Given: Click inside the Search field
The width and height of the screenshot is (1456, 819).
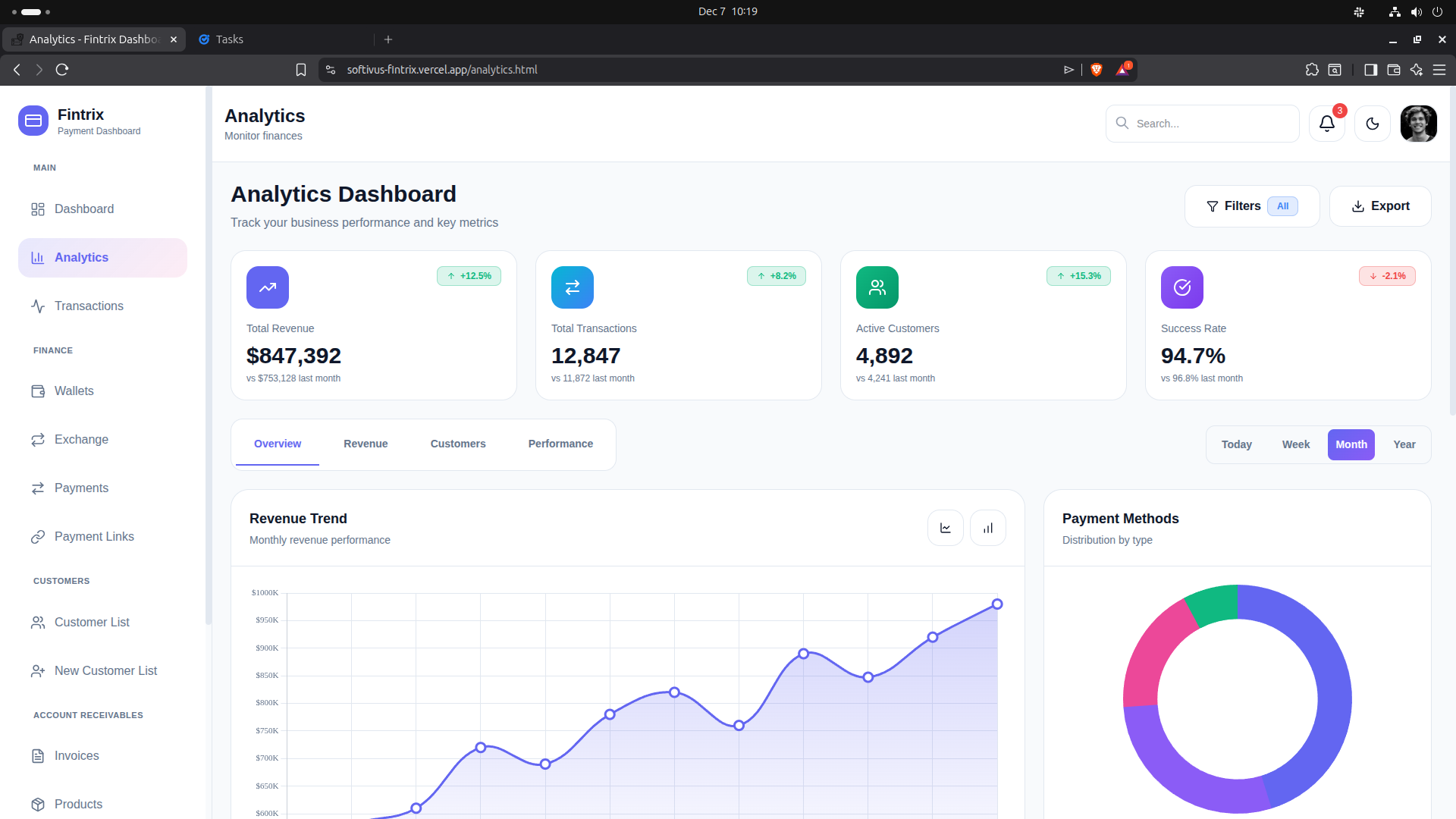Looking at the screenshot, I should pos(1202,123).
